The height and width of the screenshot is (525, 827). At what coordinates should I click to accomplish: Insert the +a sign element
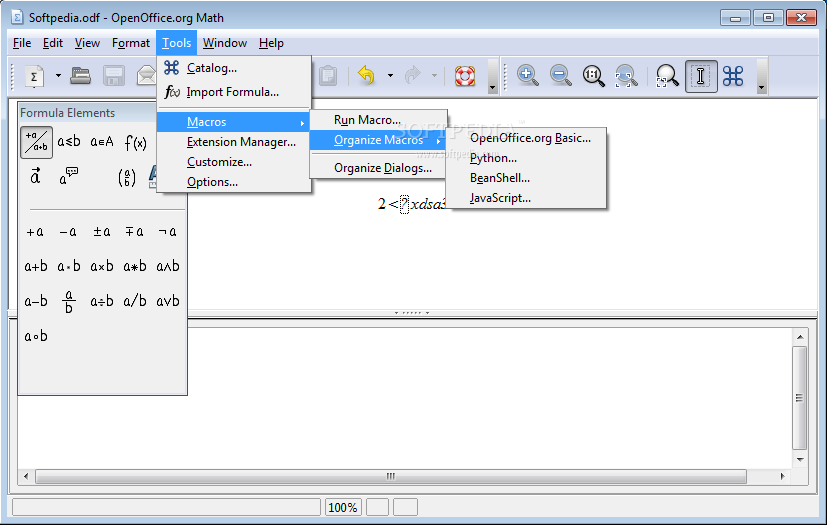[35, 232]
